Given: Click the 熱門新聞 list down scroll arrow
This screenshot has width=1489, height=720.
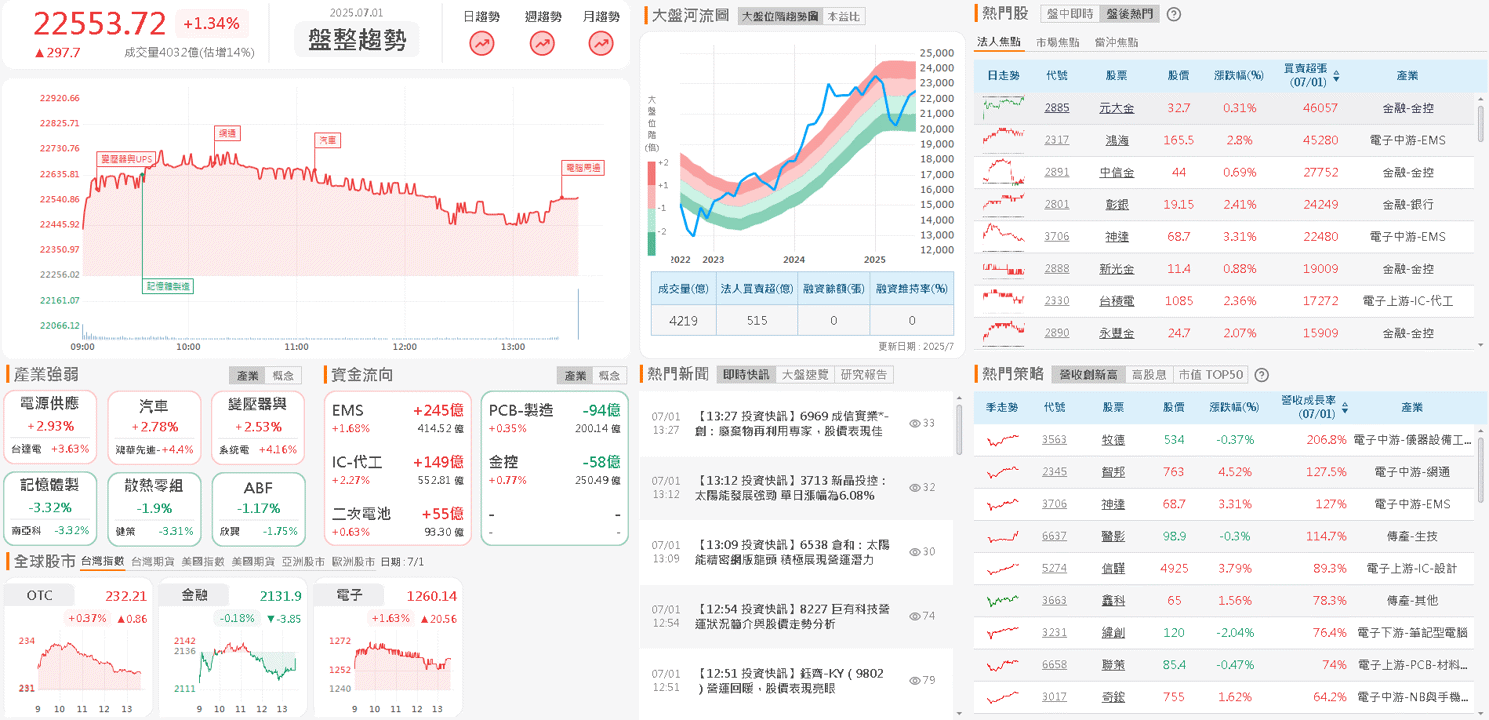Looking at the screenshot, I should tap(960, 713).
